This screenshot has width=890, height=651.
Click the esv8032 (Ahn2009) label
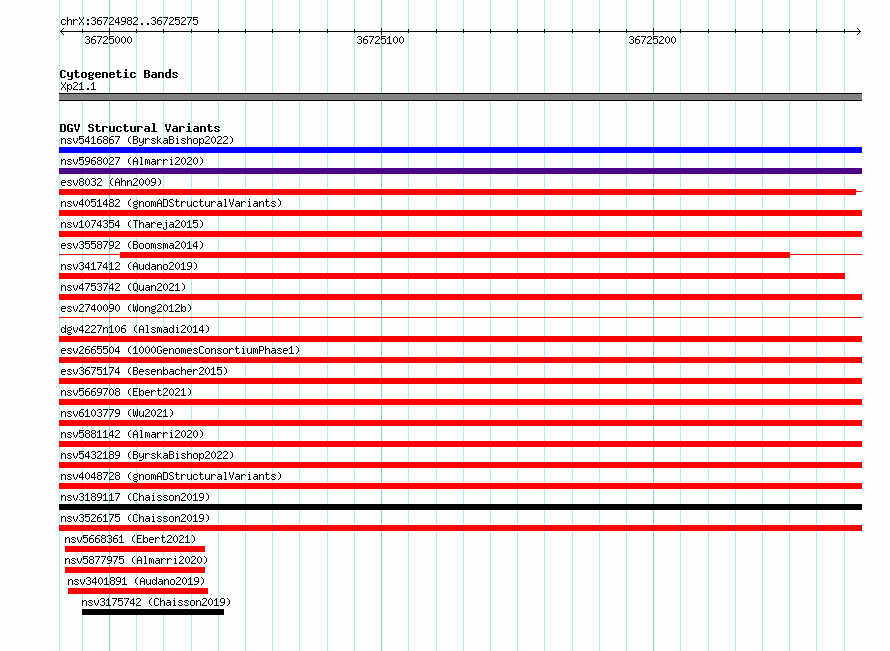coord(111,182)
